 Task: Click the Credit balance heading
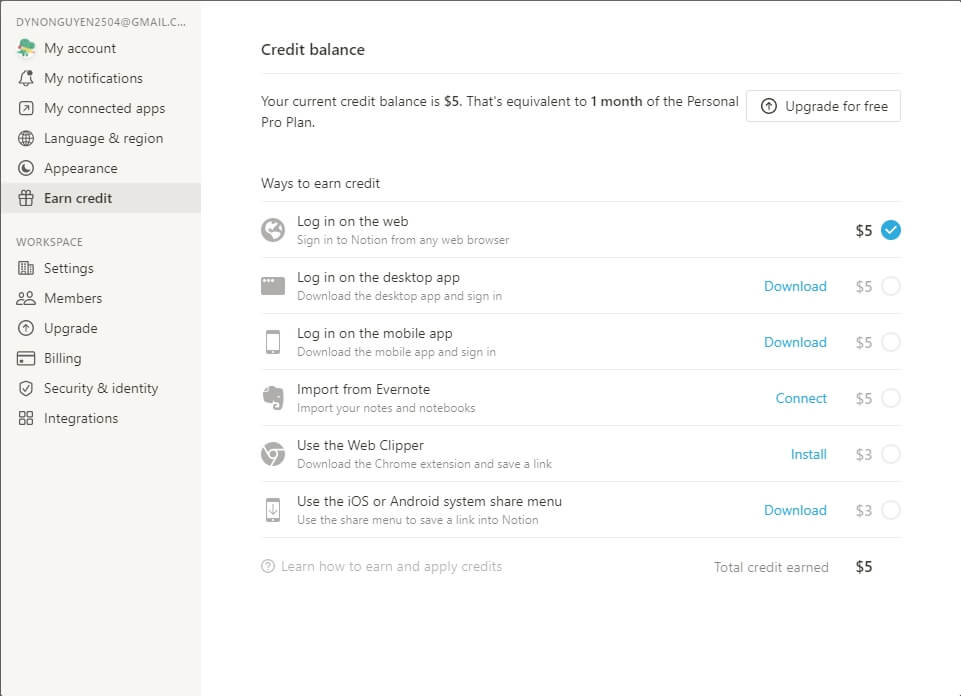click(313, 50)
